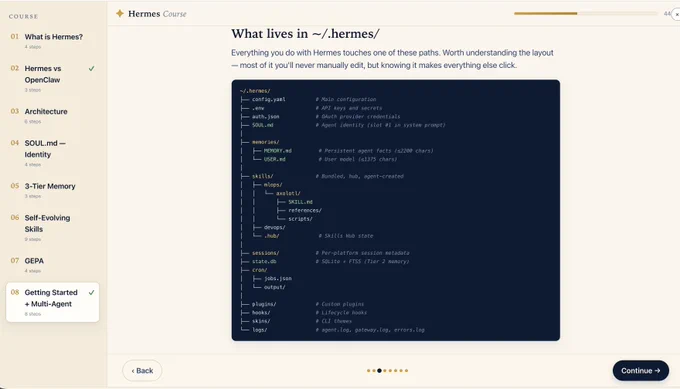Click the comment '# Lifecycle hooks'
The image size is (680, 389).
(341, 313)
